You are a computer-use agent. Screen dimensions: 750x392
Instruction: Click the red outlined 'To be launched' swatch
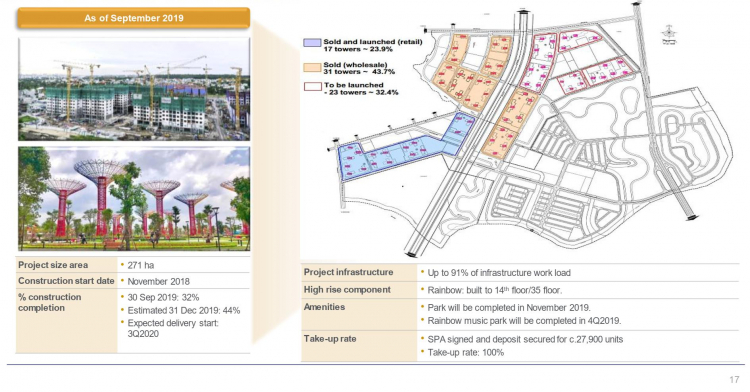pyautogui.click(x=312, y=87)
